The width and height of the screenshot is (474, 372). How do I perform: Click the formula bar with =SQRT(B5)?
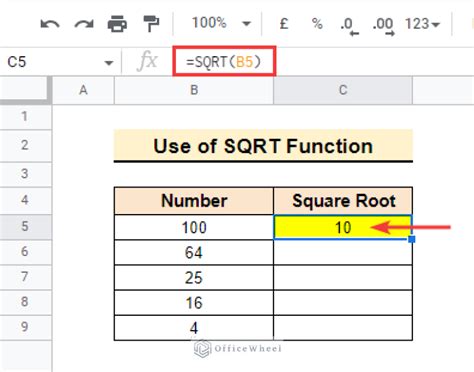(x=224, y=61)
